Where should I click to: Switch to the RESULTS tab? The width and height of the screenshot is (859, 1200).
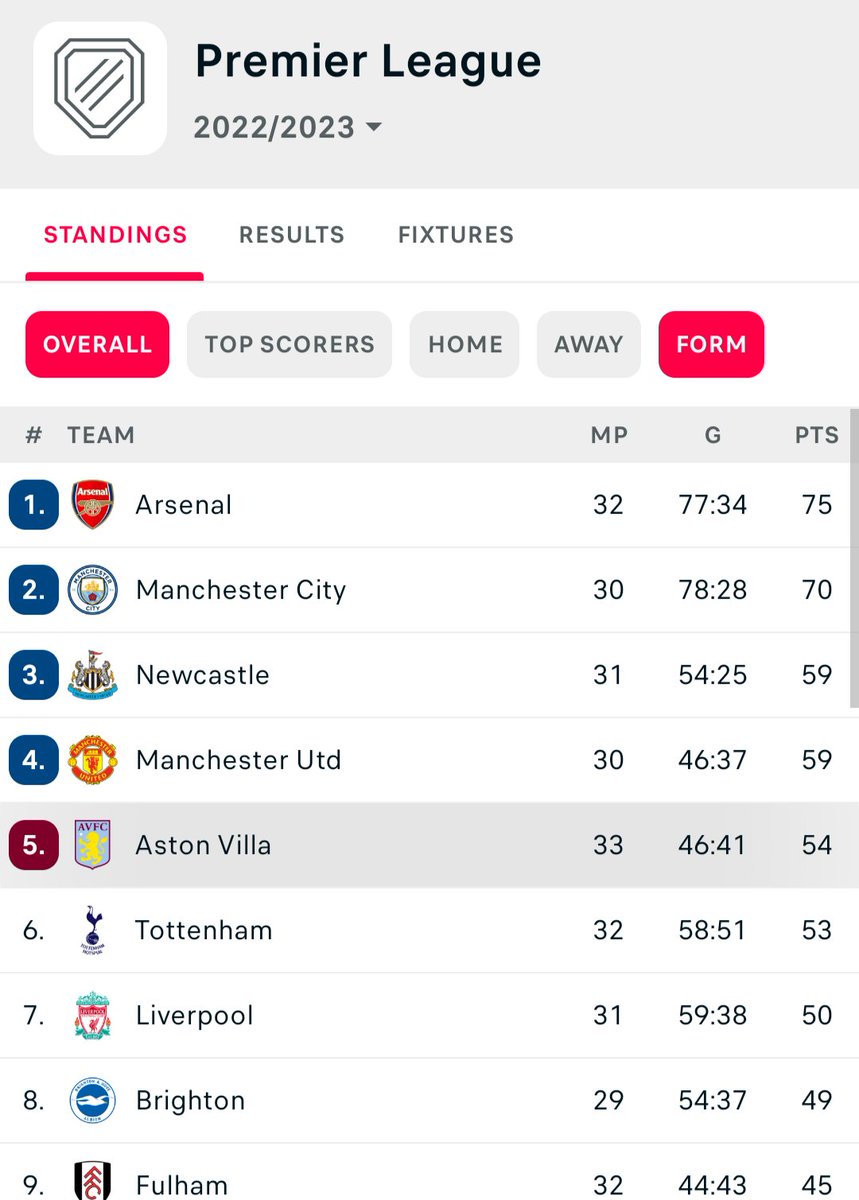[291, 235]
